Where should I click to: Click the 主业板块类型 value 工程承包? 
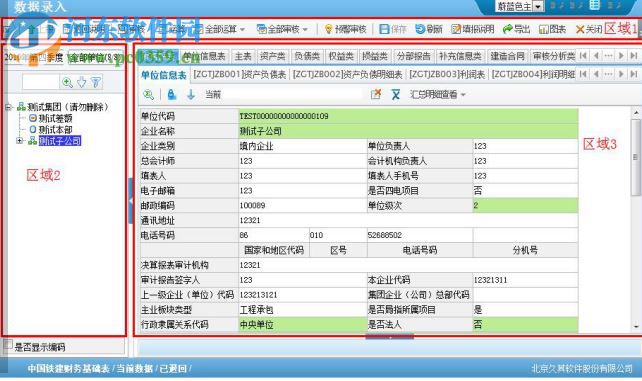tap(303, 310)
